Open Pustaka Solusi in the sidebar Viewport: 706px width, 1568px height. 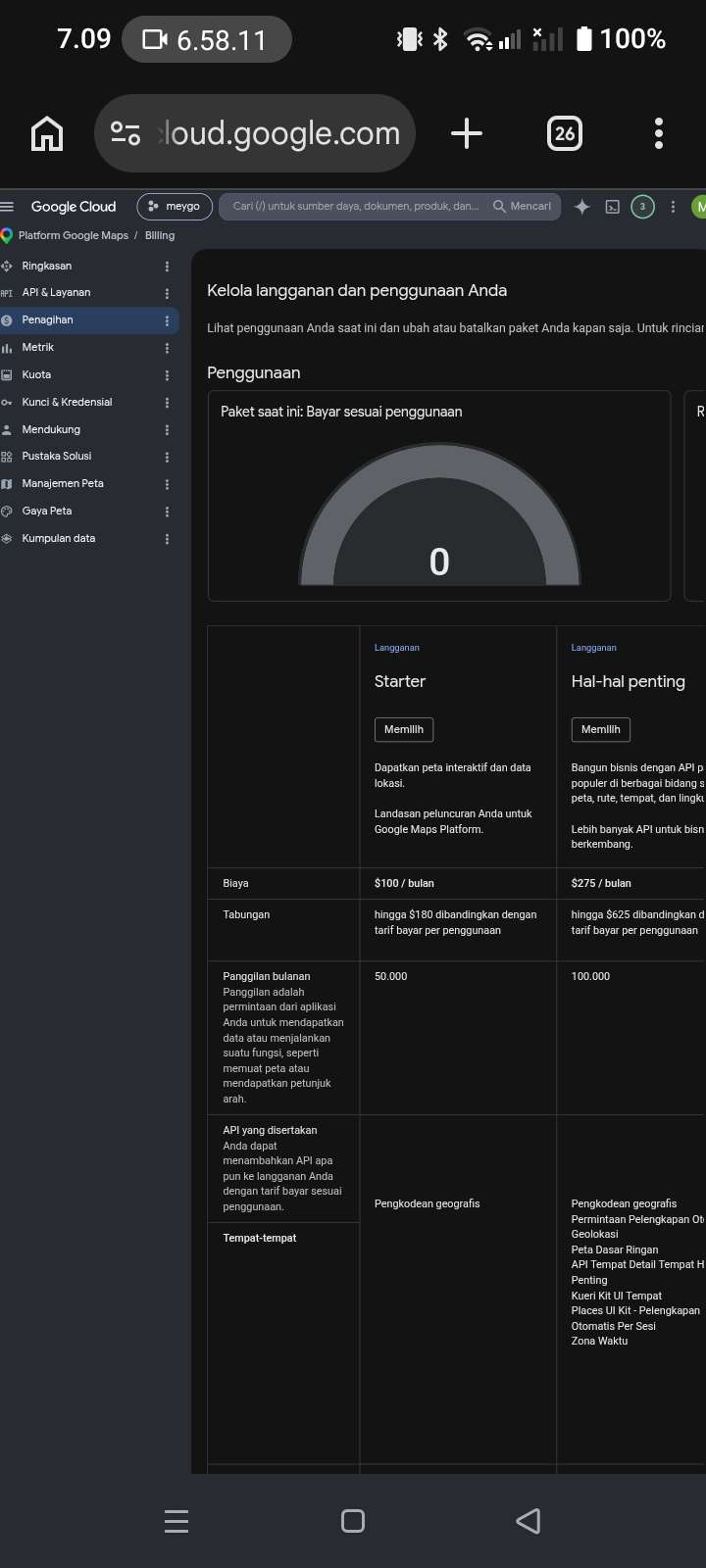click(x=57, y=456)
